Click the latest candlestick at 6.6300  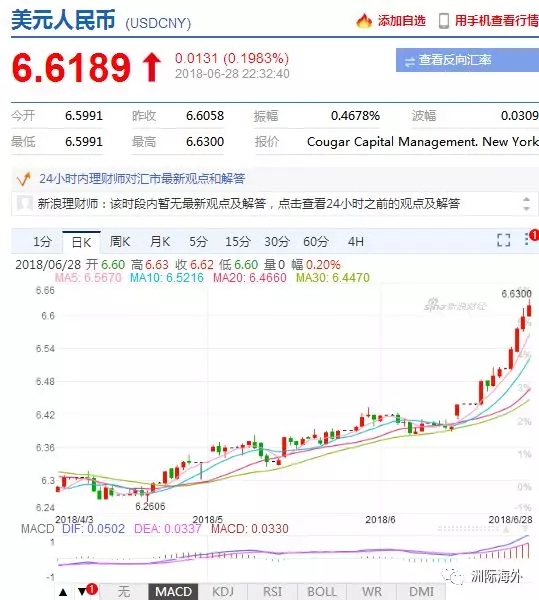click(529, 310)
